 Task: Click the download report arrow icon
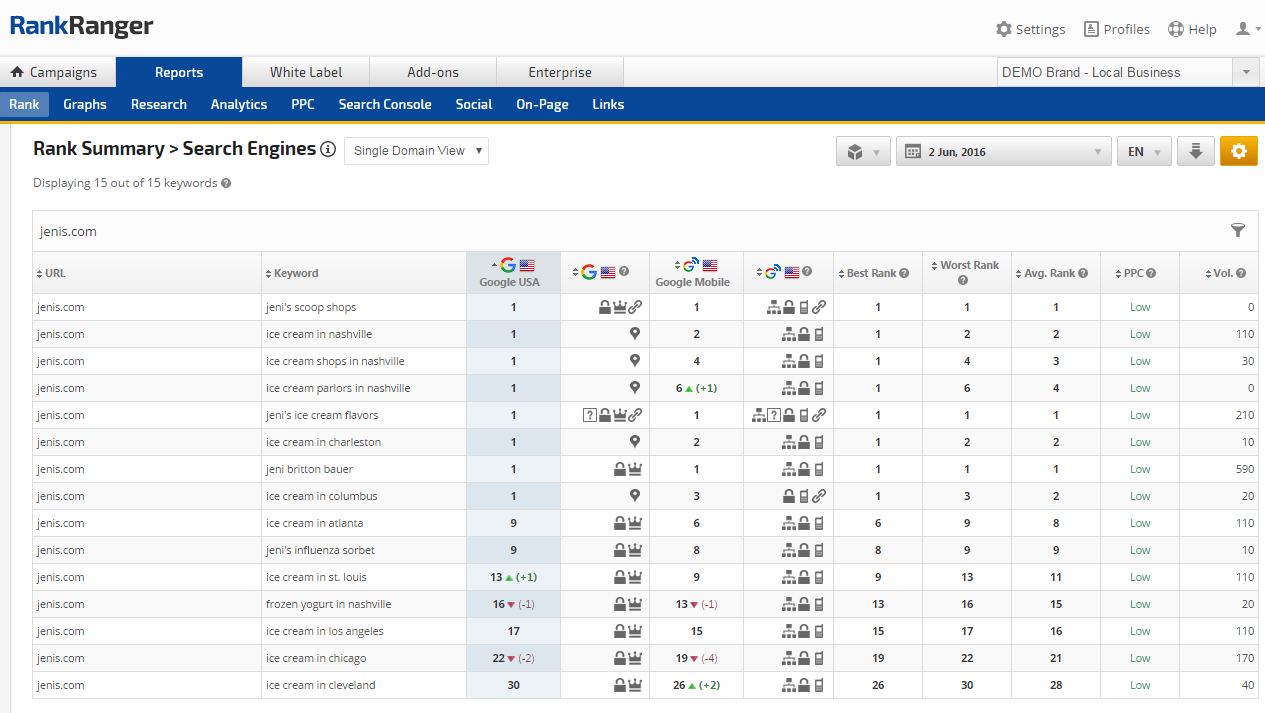click(x=1195, y=151)
